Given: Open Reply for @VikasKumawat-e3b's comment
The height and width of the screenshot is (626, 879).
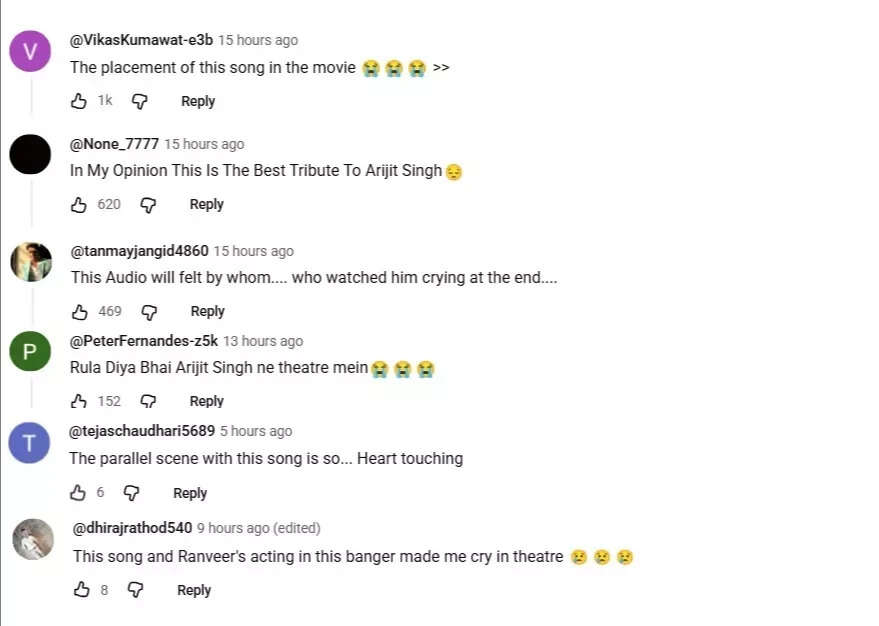Looking at the screenshot, I should click(197, 101).
